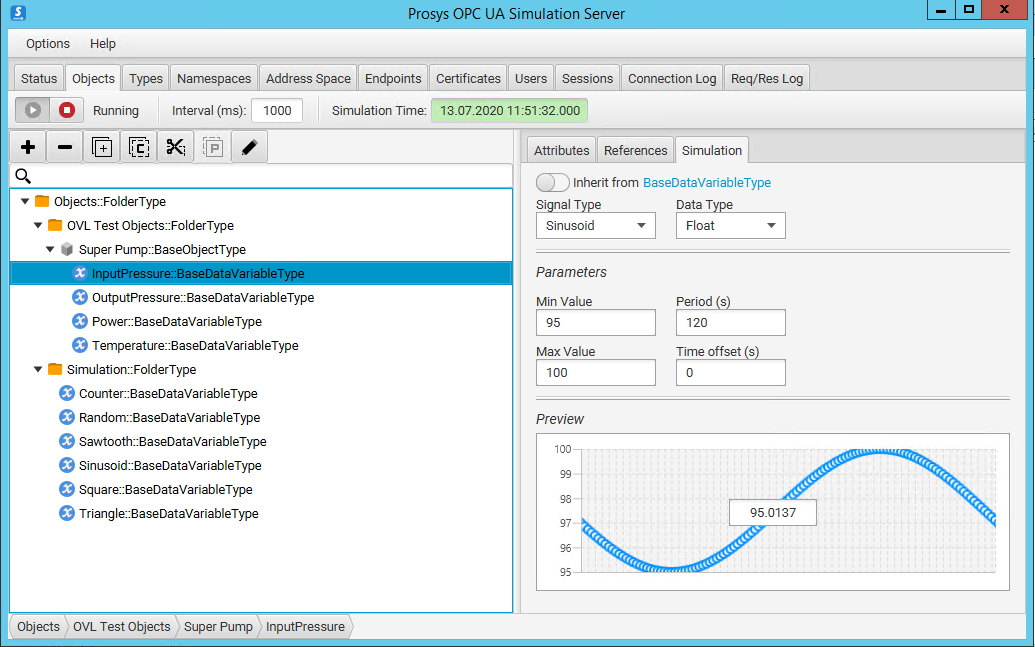Switch to the Address Space tab
1035x647 pixels.
(x=308, y=79)
